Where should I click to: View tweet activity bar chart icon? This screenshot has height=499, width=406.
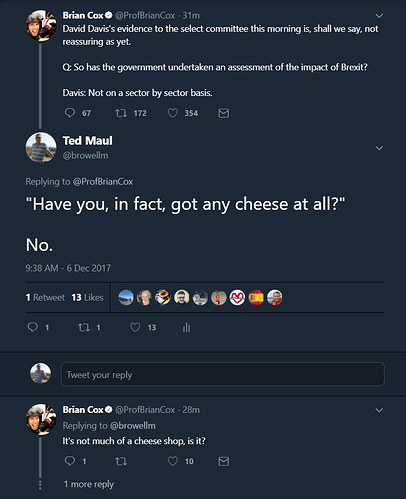click(186, 327)
